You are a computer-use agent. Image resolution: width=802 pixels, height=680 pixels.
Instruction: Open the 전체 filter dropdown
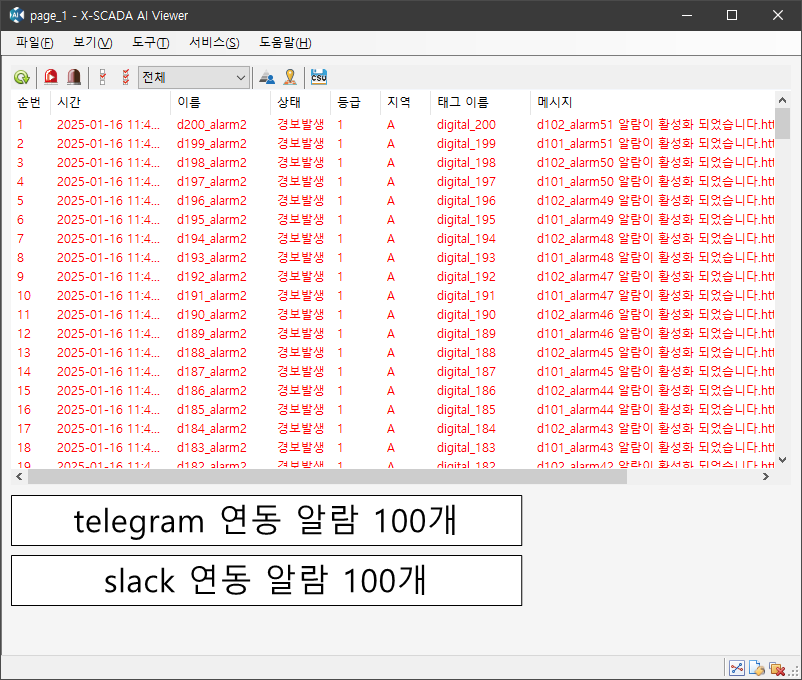coord(194,78)
